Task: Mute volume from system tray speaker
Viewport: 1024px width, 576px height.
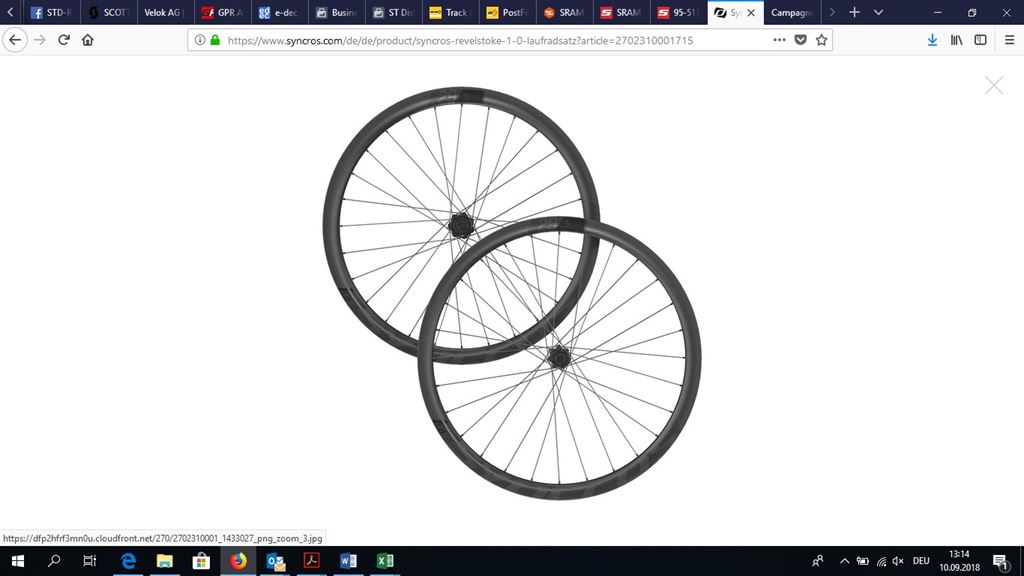Action: (x=897, y=561)
